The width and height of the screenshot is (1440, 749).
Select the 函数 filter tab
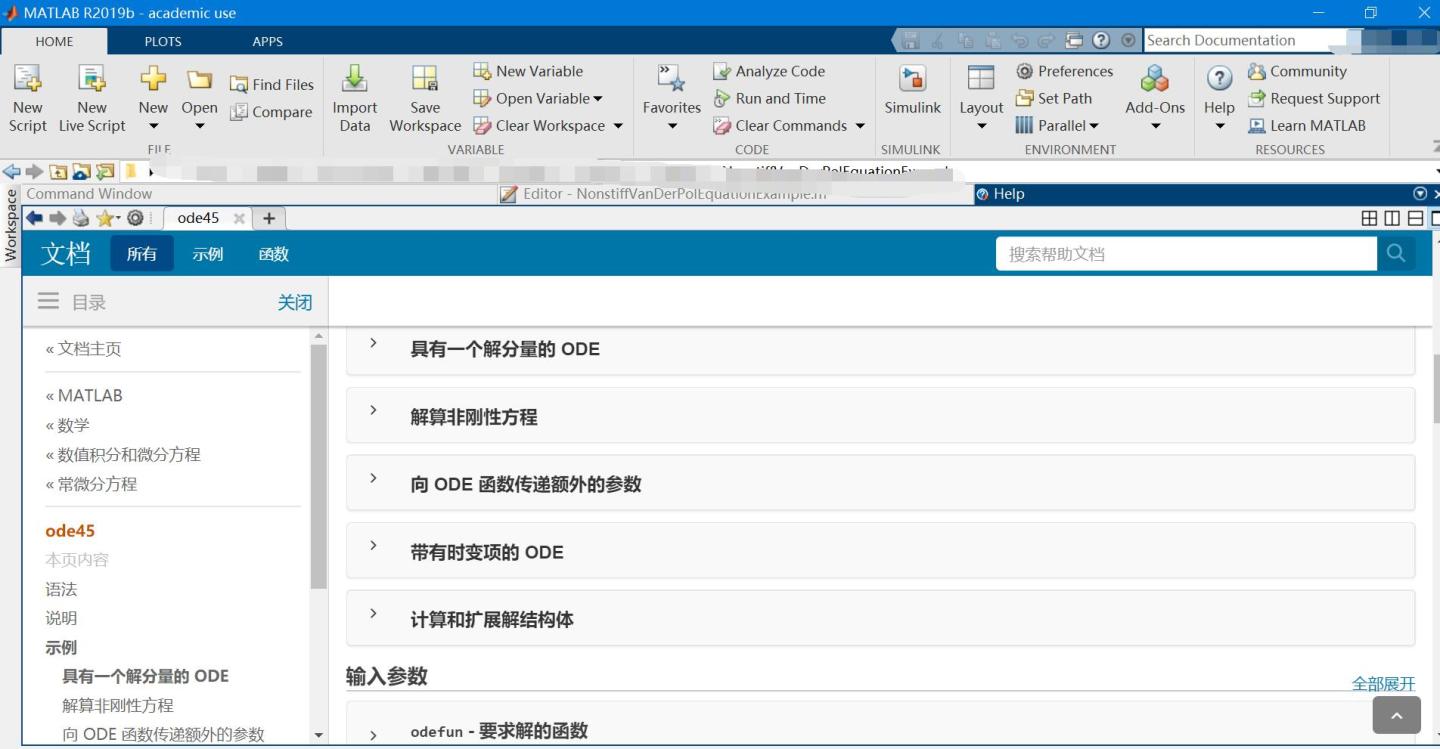point(273,254)
